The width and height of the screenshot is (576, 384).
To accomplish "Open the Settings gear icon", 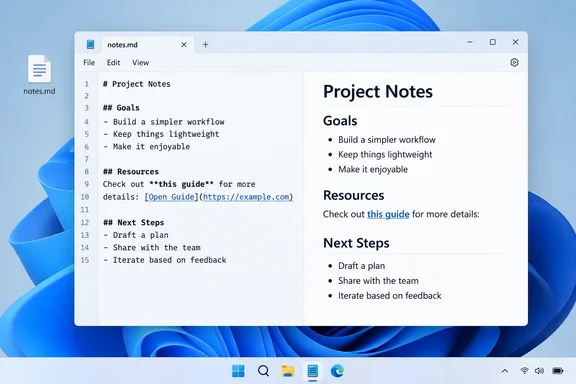I will 514,62.
